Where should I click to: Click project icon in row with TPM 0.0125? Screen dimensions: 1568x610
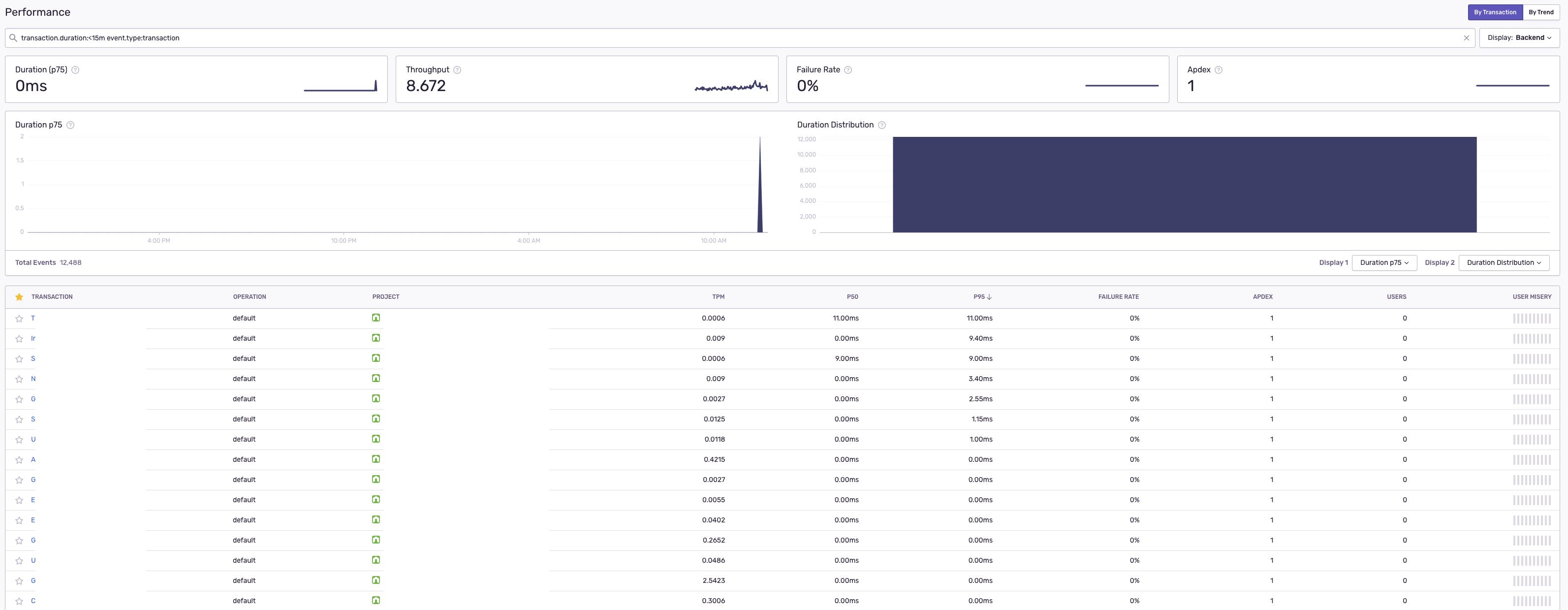(376, 419)
